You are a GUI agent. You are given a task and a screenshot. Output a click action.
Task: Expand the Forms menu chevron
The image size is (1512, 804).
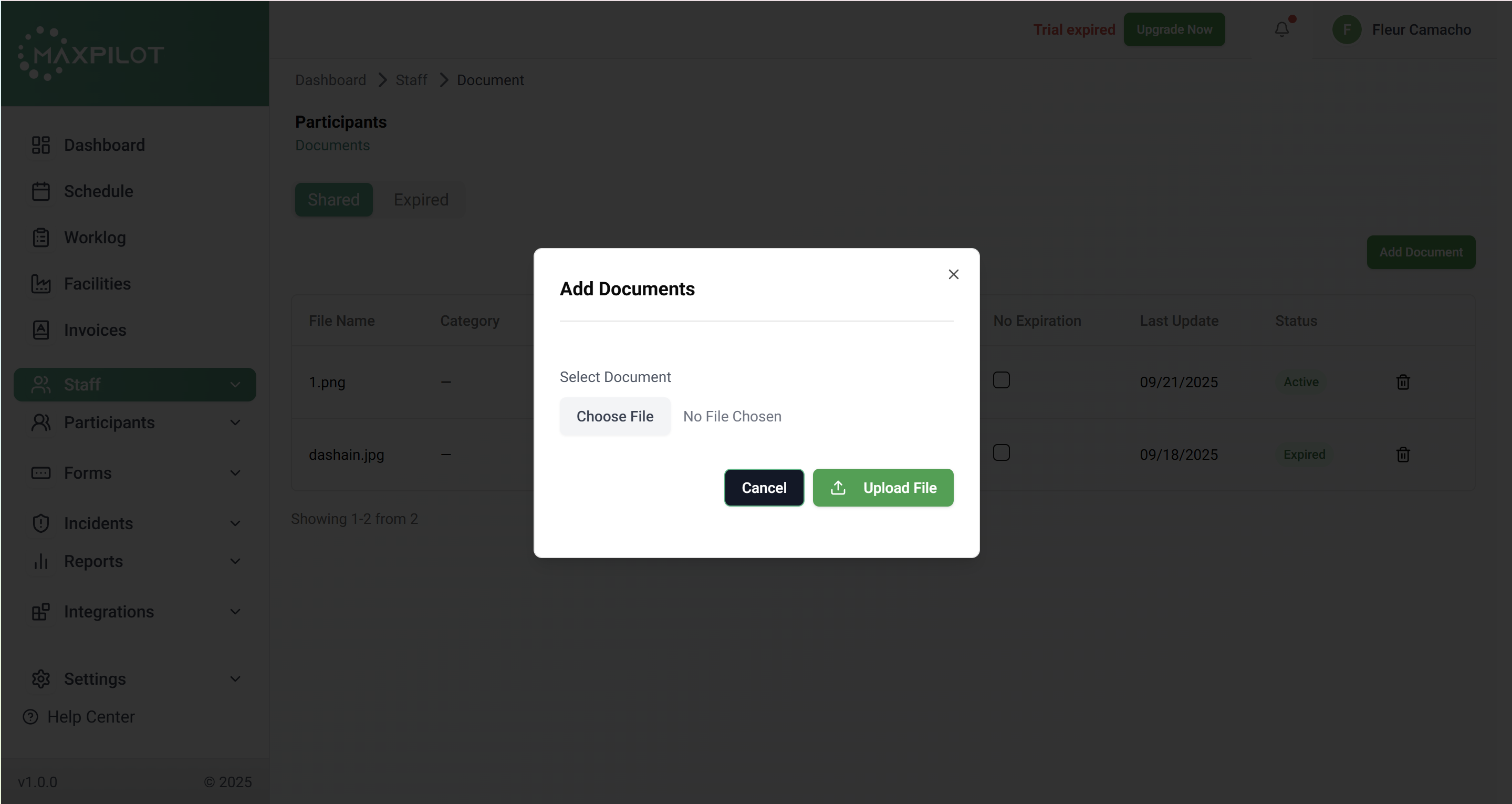pyautogui.click(x=235, y=473)
